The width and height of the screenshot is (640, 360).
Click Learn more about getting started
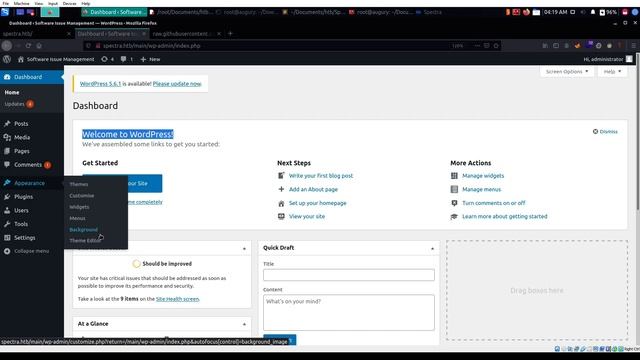[x=504, y=216]
